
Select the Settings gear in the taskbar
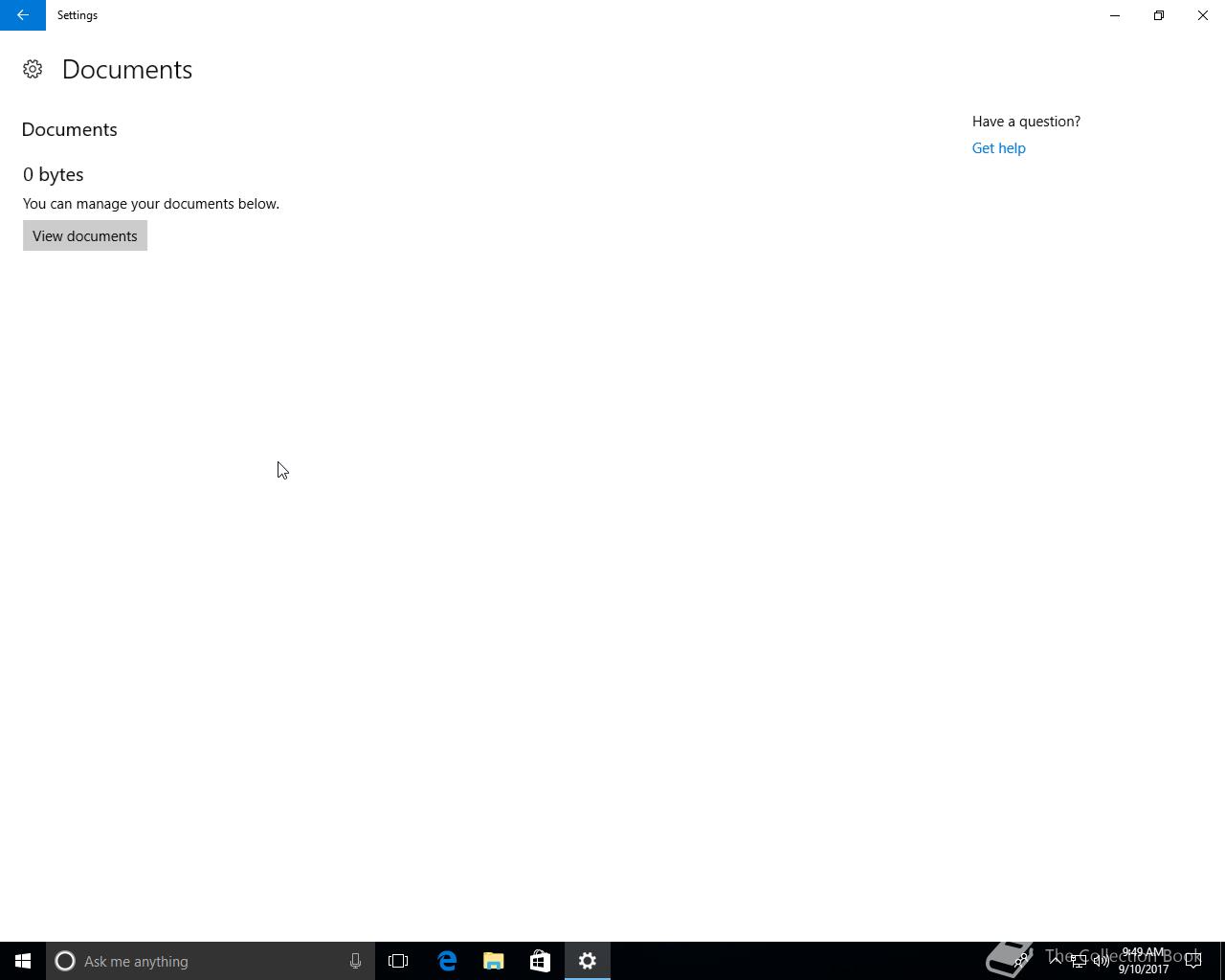click(x=588, y=961)
